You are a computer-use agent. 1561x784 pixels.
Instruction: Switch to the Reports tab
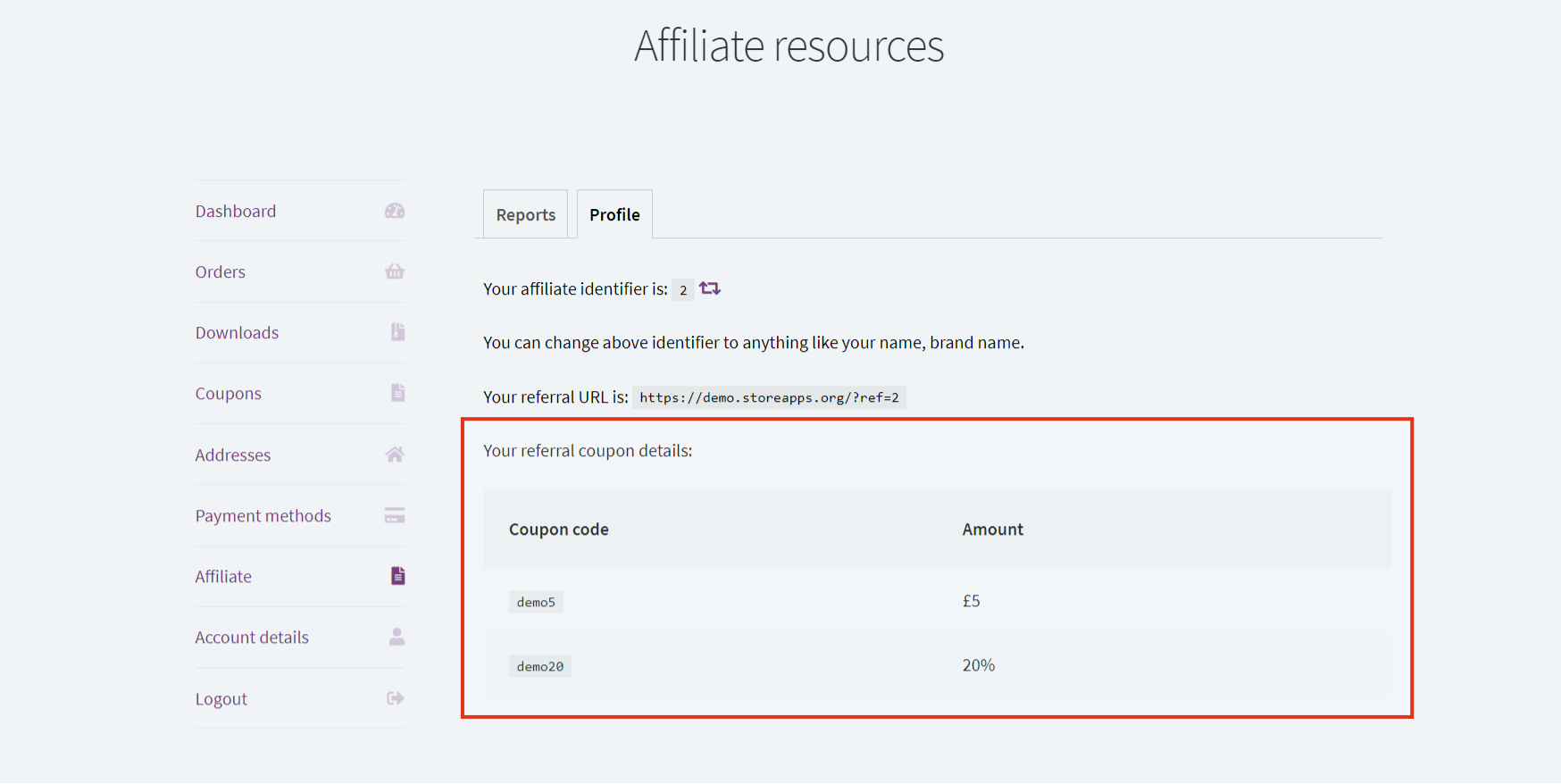click(525, 214)
